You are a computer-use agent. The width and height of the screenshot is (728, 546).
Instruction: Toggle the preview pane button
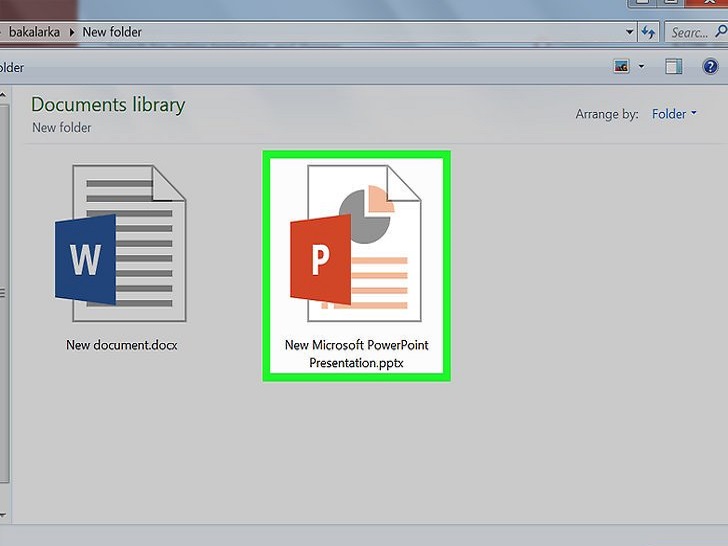click(674, 67)
